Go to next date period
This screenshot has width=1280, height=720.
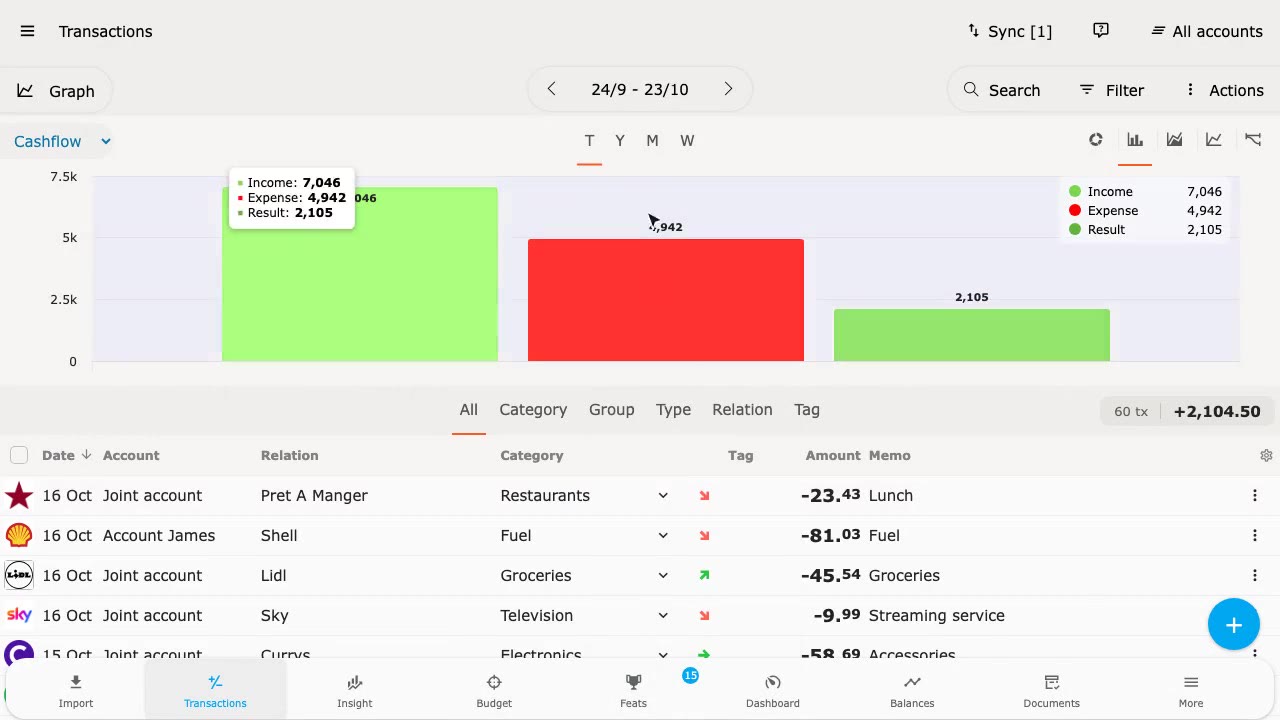(x=728, y=89)
